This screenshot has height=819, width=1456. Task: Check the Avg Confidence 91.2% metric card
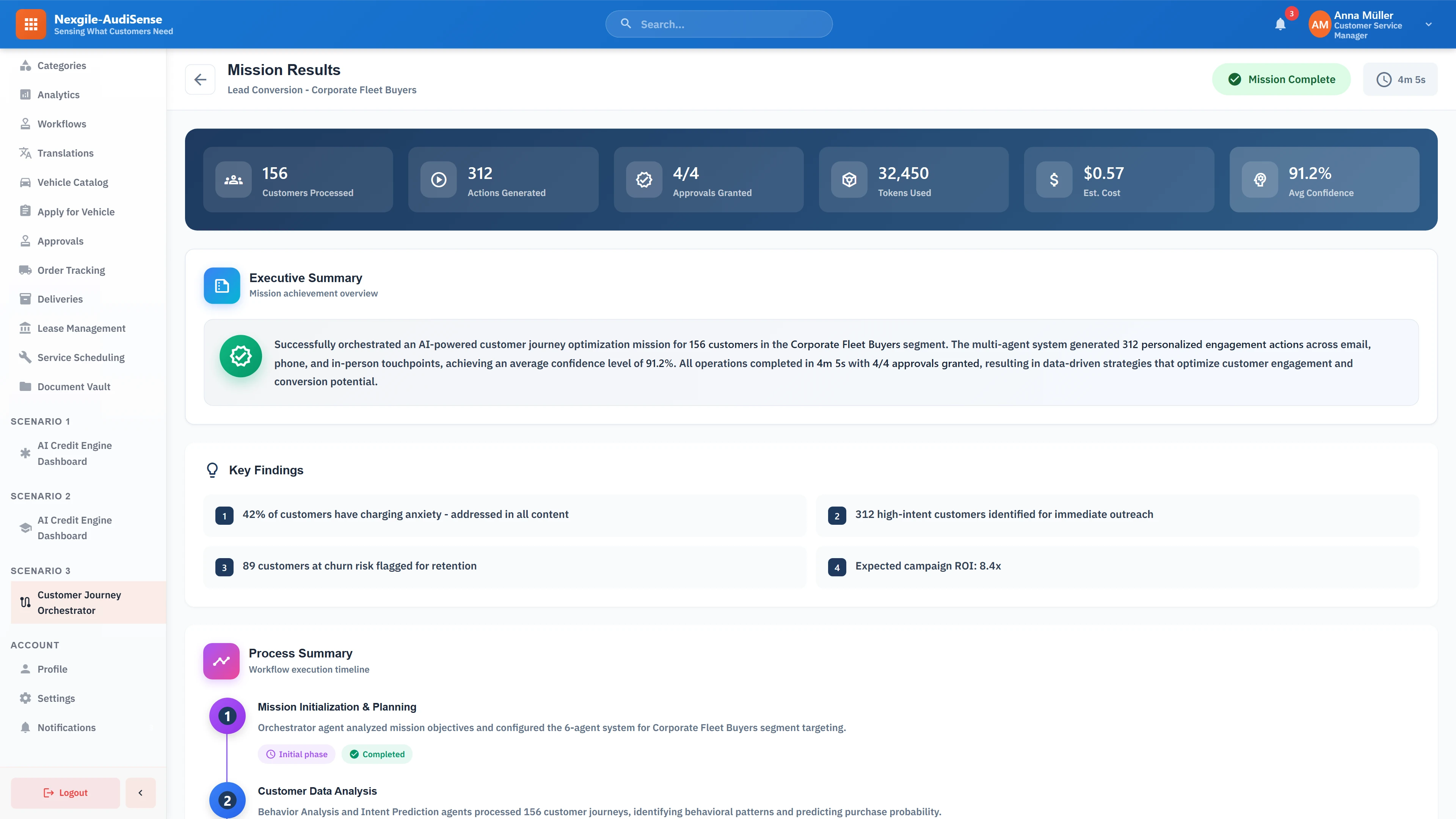pos(1325,180)
